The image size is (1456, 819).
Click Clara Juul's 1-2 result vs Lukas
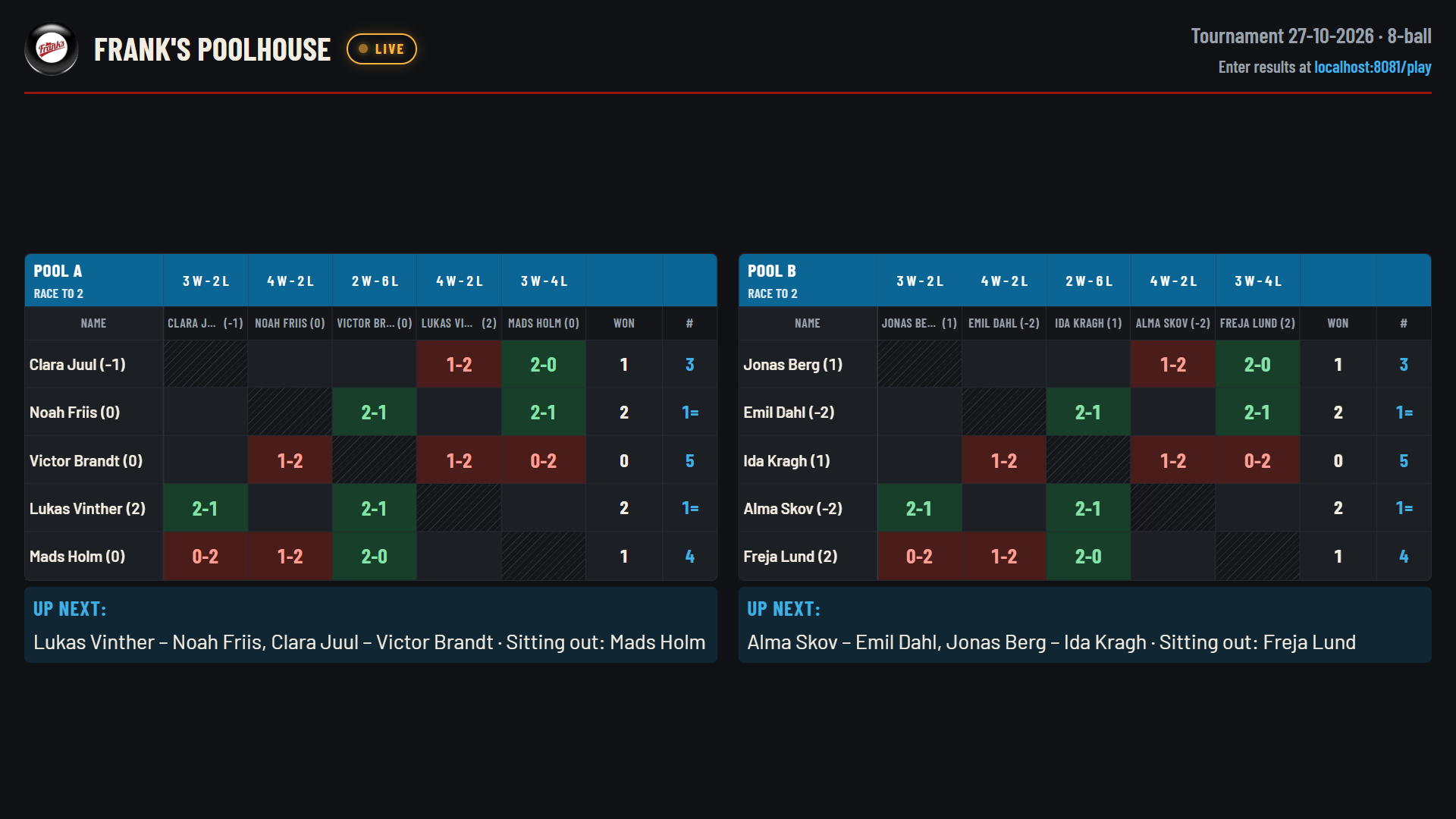459,365
